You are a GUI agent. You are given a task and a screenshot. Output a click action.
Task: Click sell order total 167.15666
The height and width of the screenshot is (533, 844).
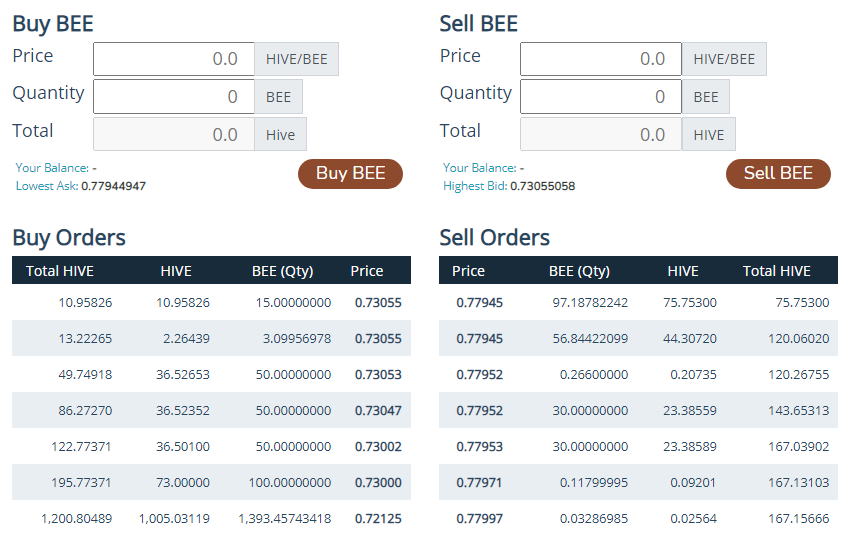click(799, 519)
